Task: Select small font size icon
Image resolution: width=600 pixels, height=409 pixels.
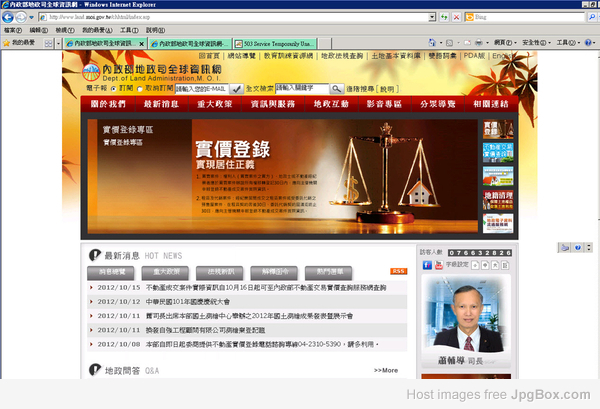Action: (x=475, y=265)
